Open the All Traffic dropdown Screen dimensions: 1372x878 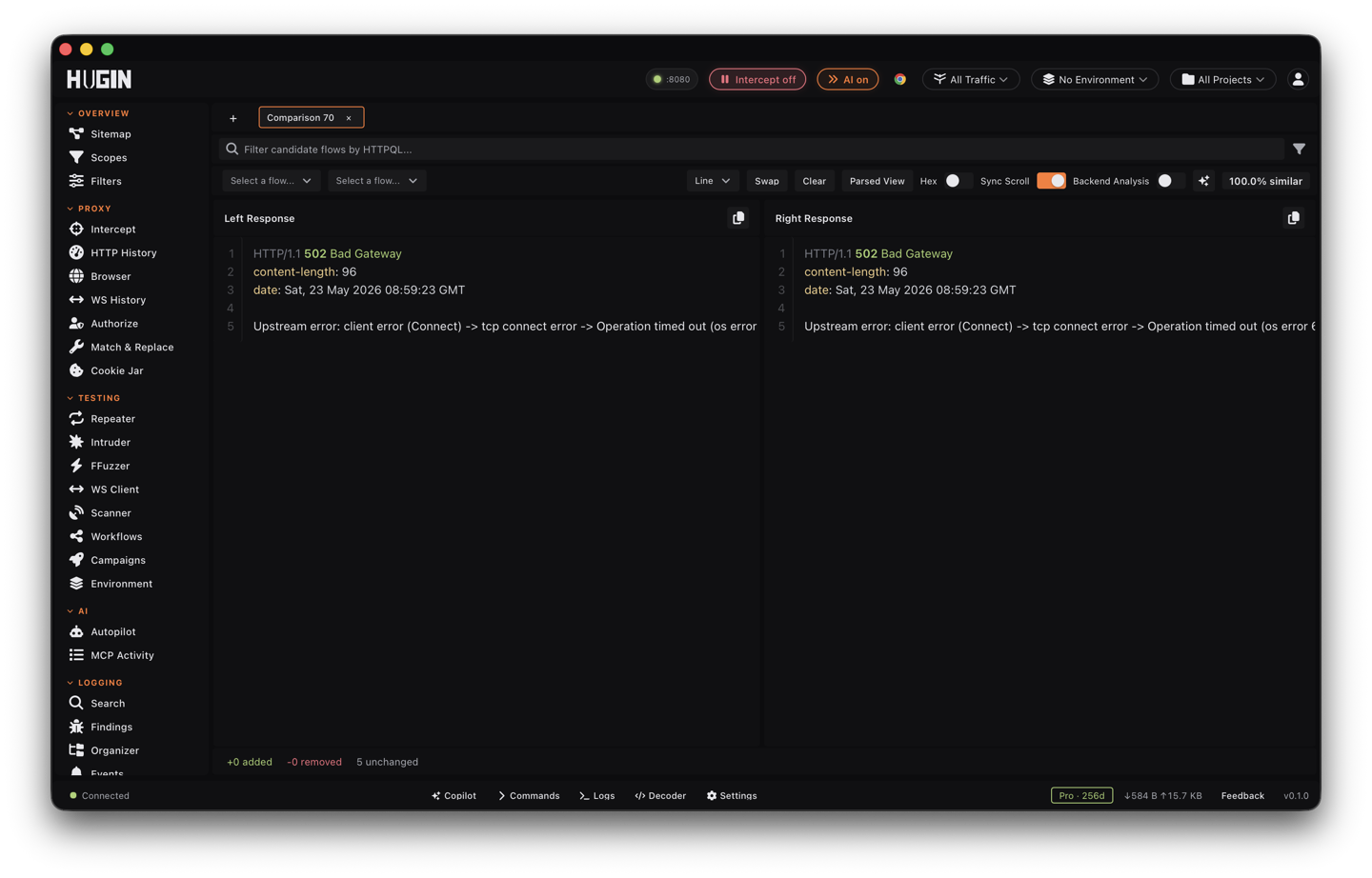[971, 80]
